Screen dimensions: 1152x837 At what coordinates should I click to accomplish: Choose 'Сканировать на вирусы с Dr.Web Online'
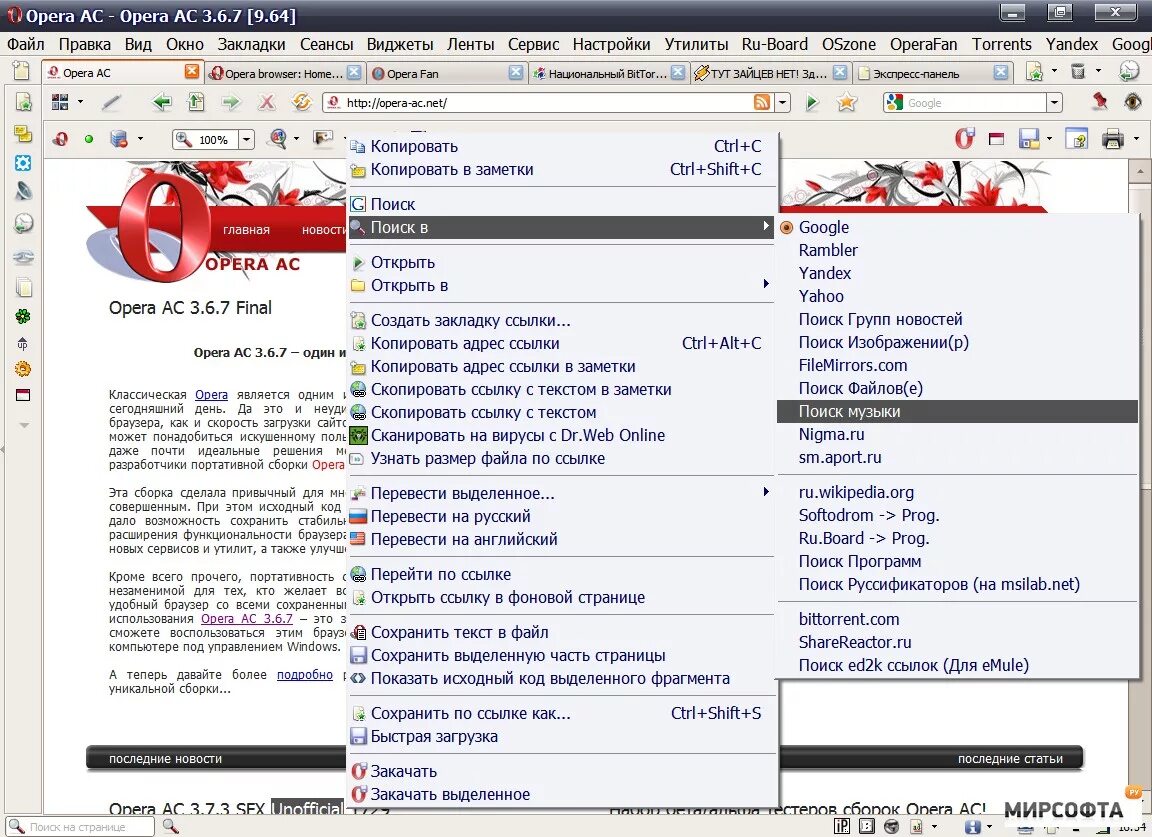[562, 435]
